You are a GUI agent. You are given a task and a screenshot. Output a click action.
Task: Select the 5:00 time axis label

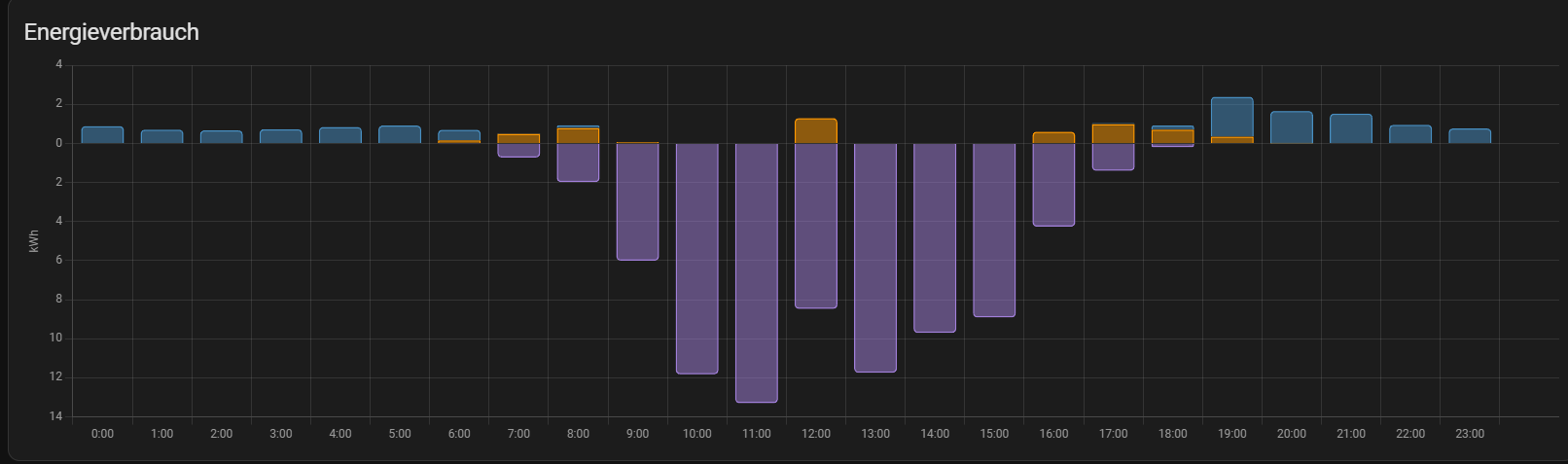400,434
